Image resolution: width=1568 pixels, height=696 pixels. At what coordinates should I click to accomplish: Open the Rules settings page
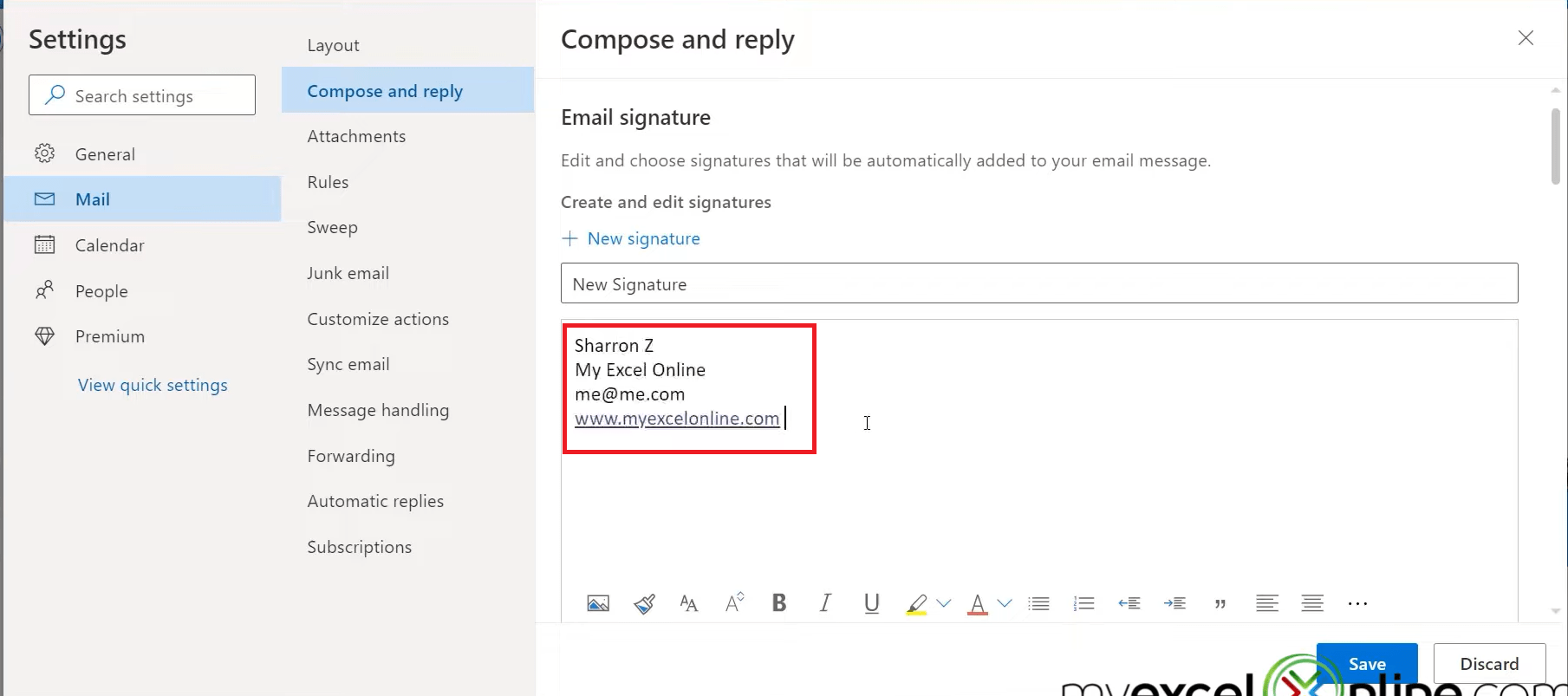click(x=407, y=182)
